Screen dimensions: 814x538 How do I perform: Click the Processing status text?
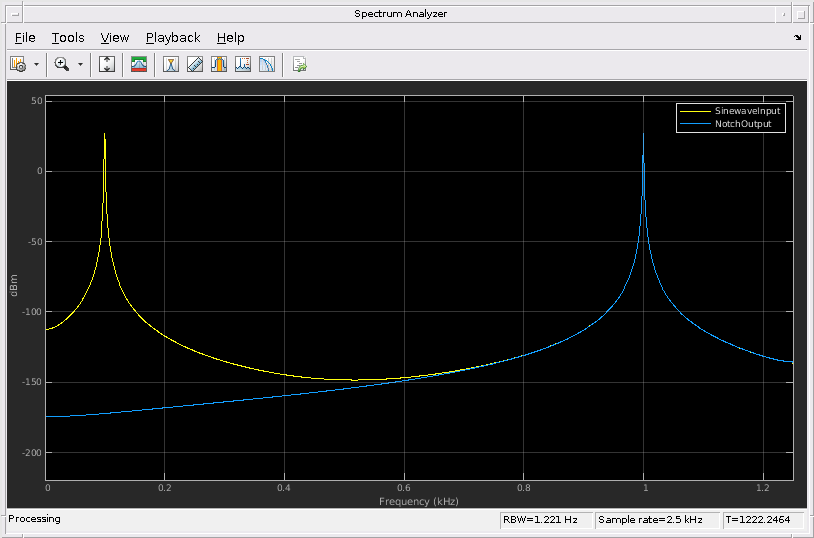34,519
